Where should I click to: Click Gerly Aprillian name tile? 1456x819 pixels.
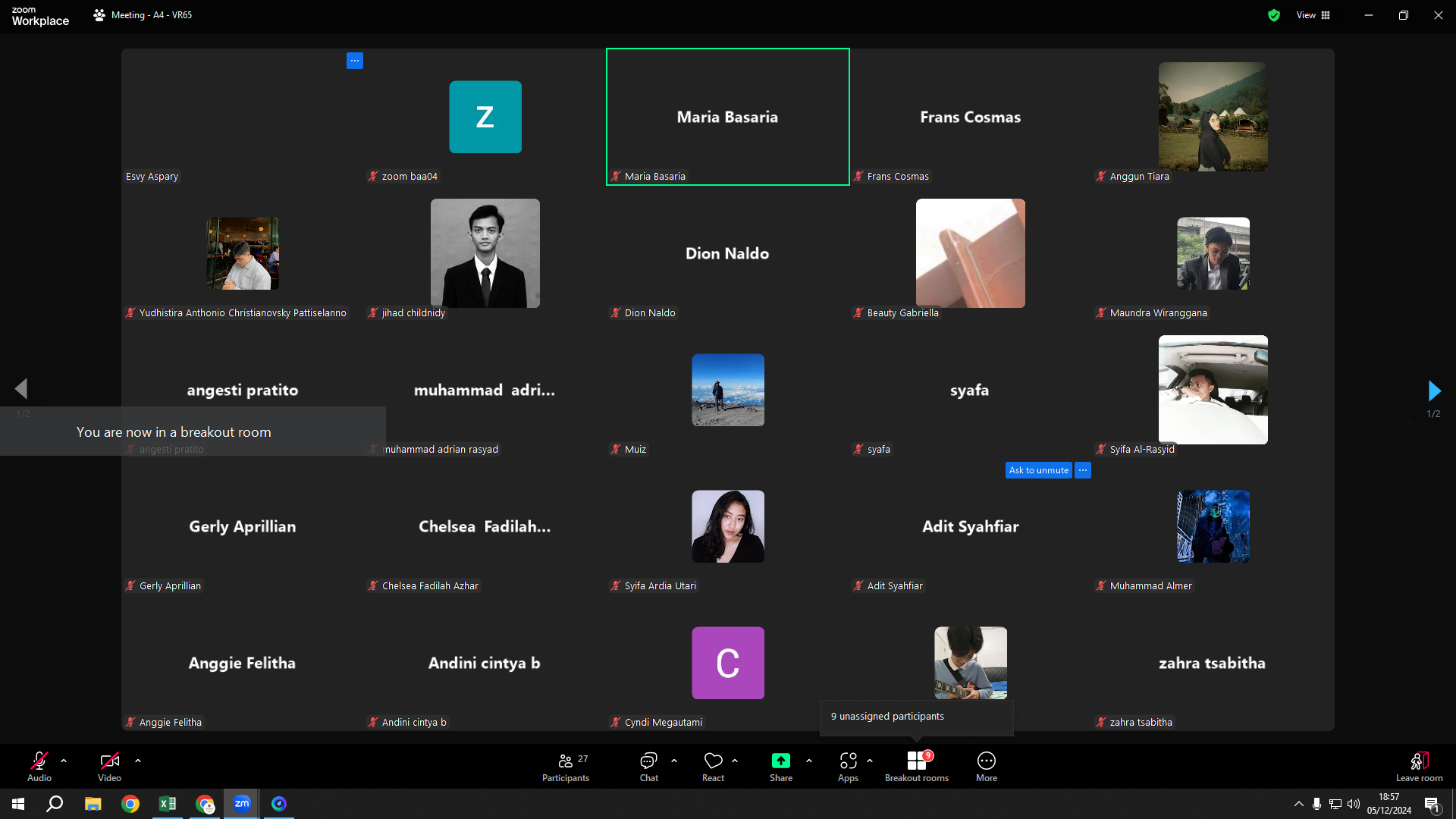(x=243, y=526)
